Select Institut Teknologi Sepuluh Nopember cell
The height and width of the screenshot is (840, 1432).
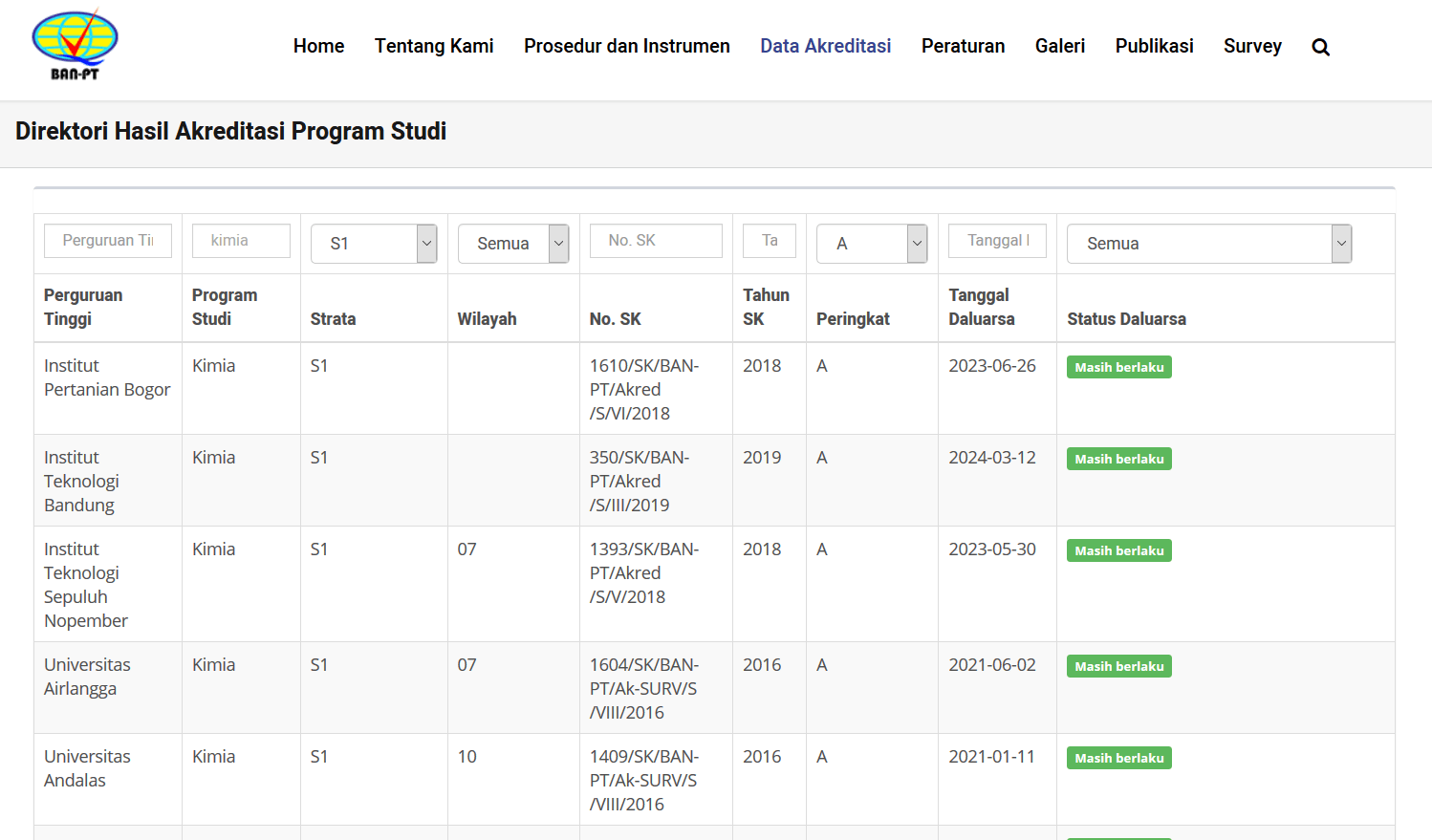(x=86, y=585)
